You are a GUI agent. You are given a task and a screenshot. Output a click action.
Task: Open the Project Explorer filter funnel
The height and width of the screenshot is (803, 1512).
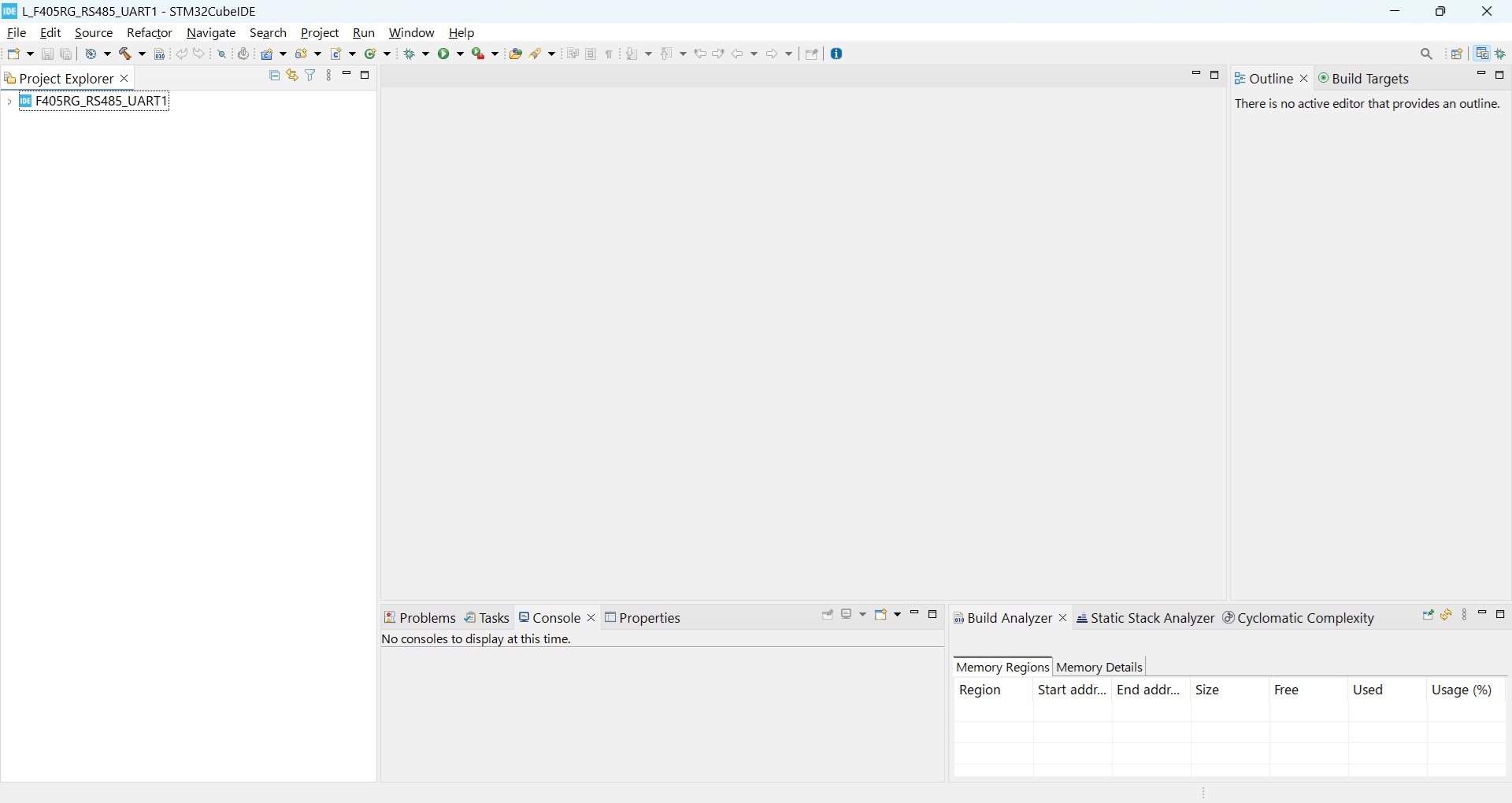click(311, 76)
